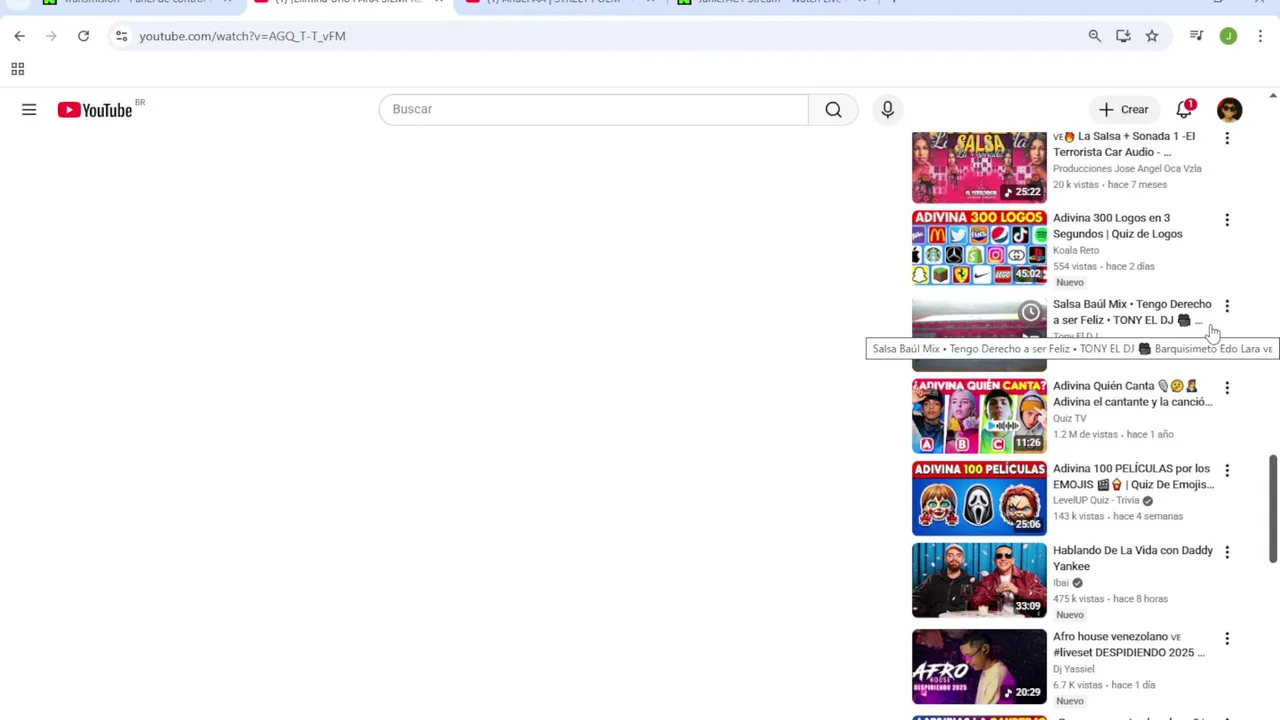
Task: Open the media controls icon in Chrome toolbar
Action: point(1196,36)
